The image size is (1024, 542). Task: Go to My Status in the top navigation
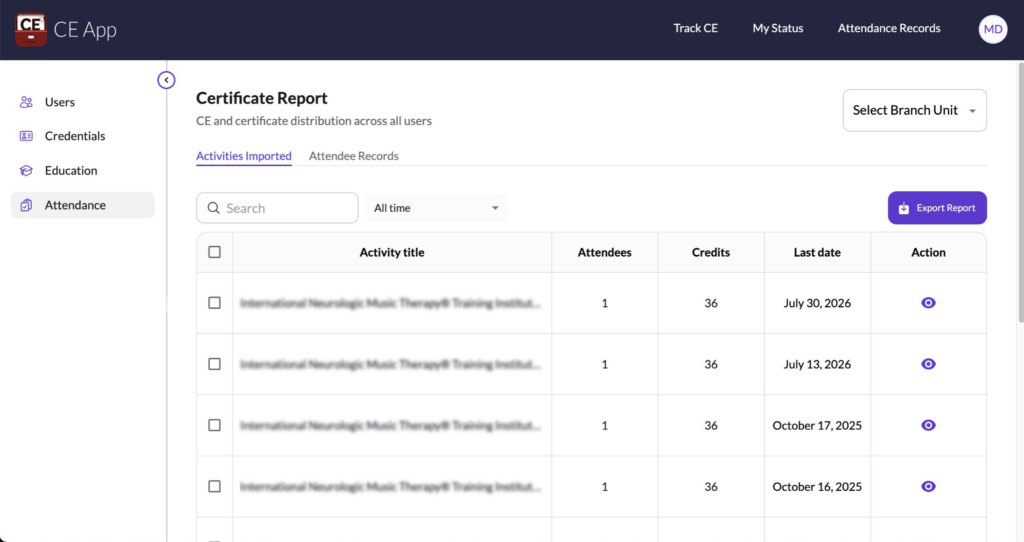pos(777,28)
